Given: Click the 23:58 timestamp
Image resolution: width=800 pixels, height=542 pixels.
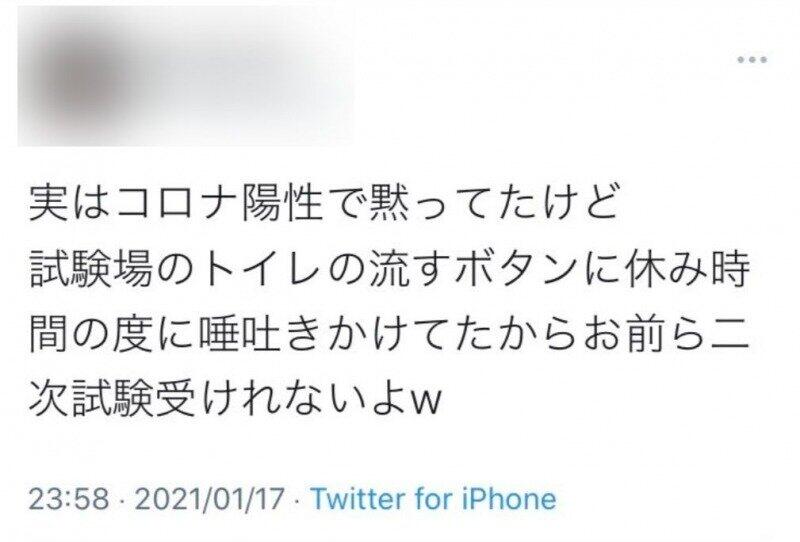Looking at the screenshot, I should (x=69, y=499).
